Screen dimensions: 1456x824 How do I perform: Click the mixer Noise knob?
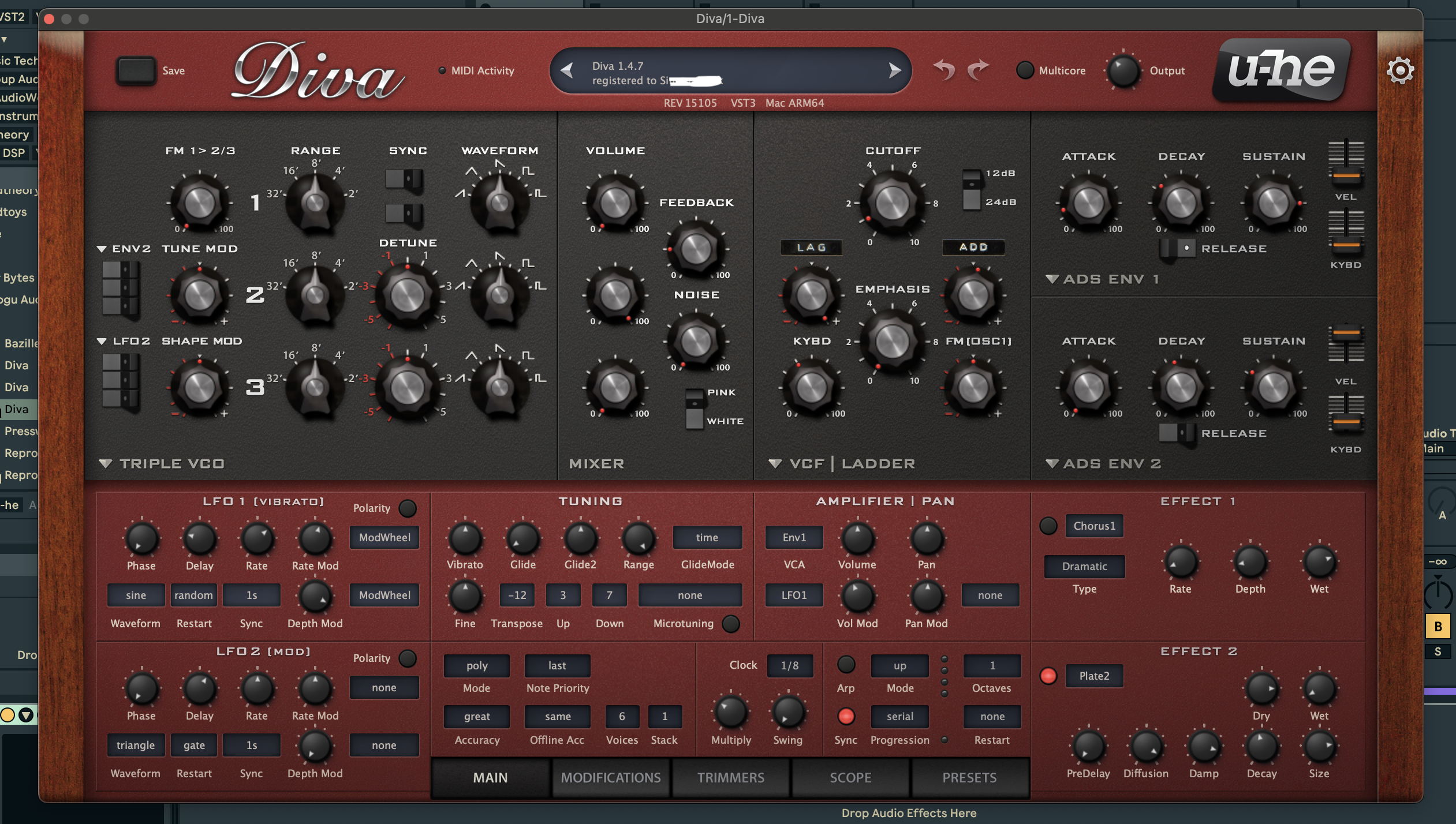click(696, 341)
